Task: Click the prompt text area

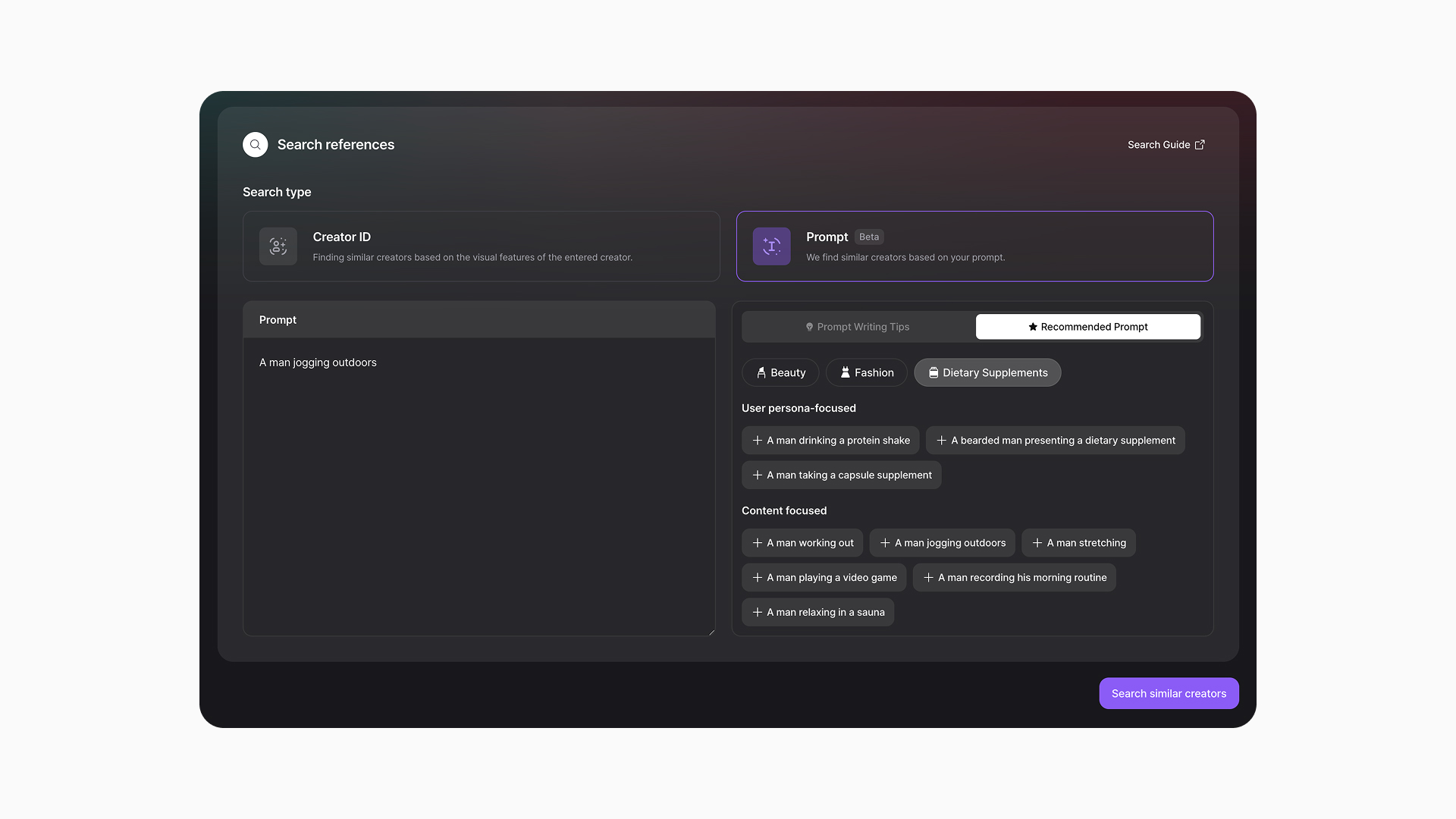Action: pyautogui.click(x=479, y=485)
